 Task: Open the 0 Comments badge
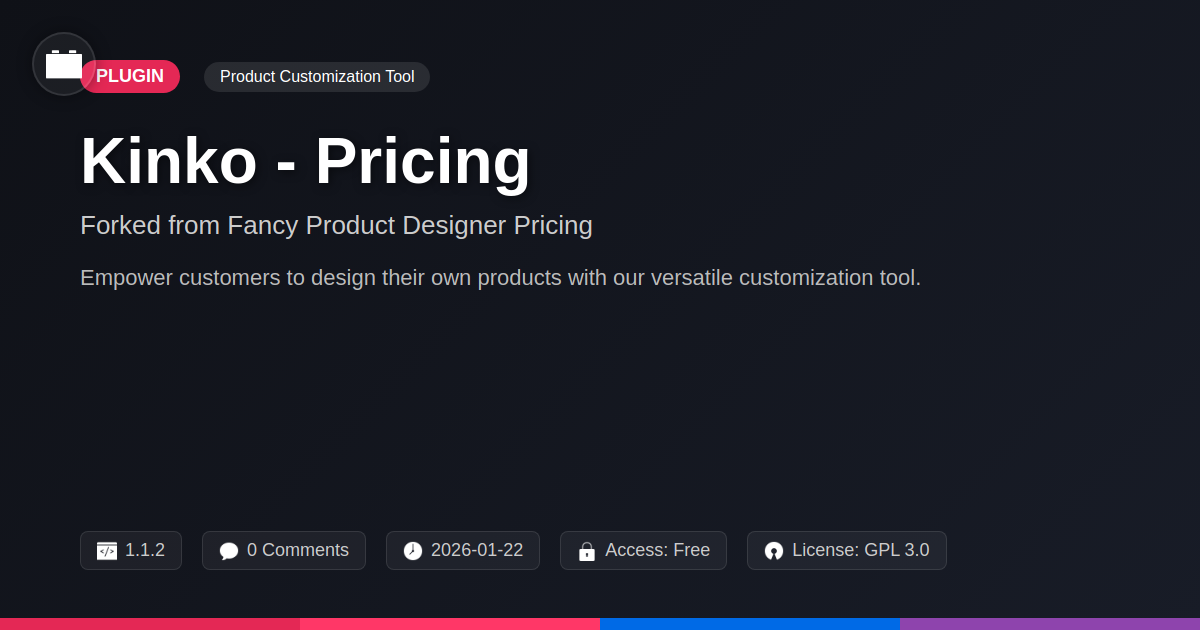pos(284,551)
